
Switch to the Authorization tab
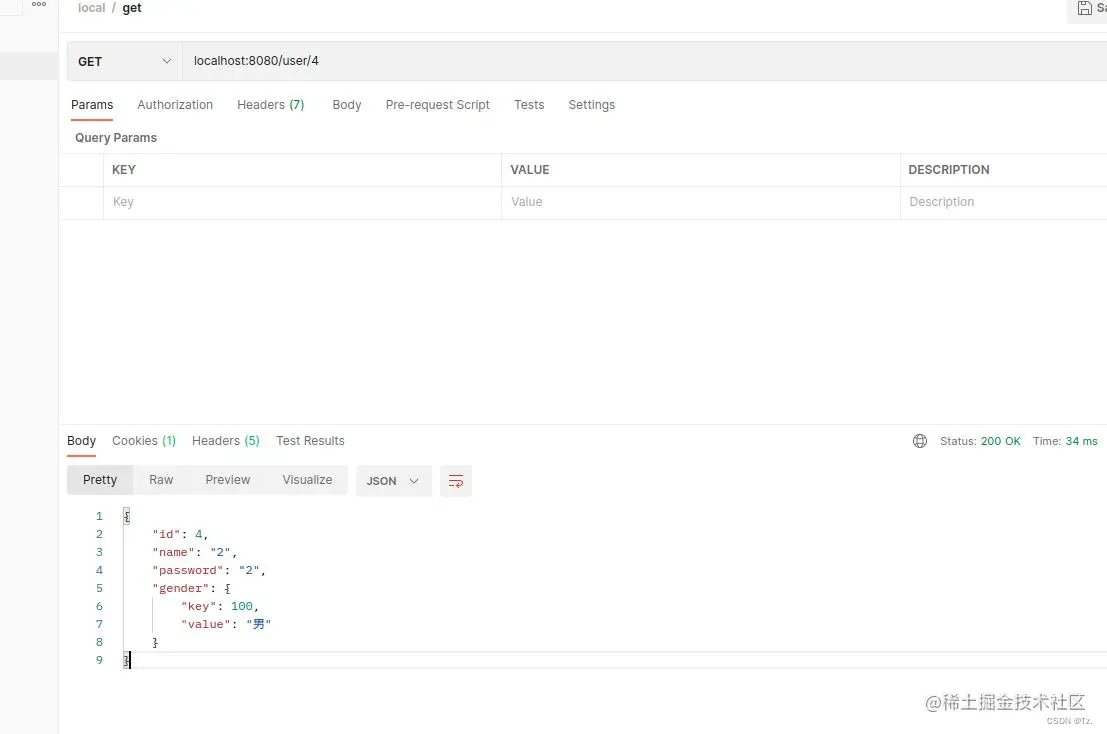tap(175, 105)
